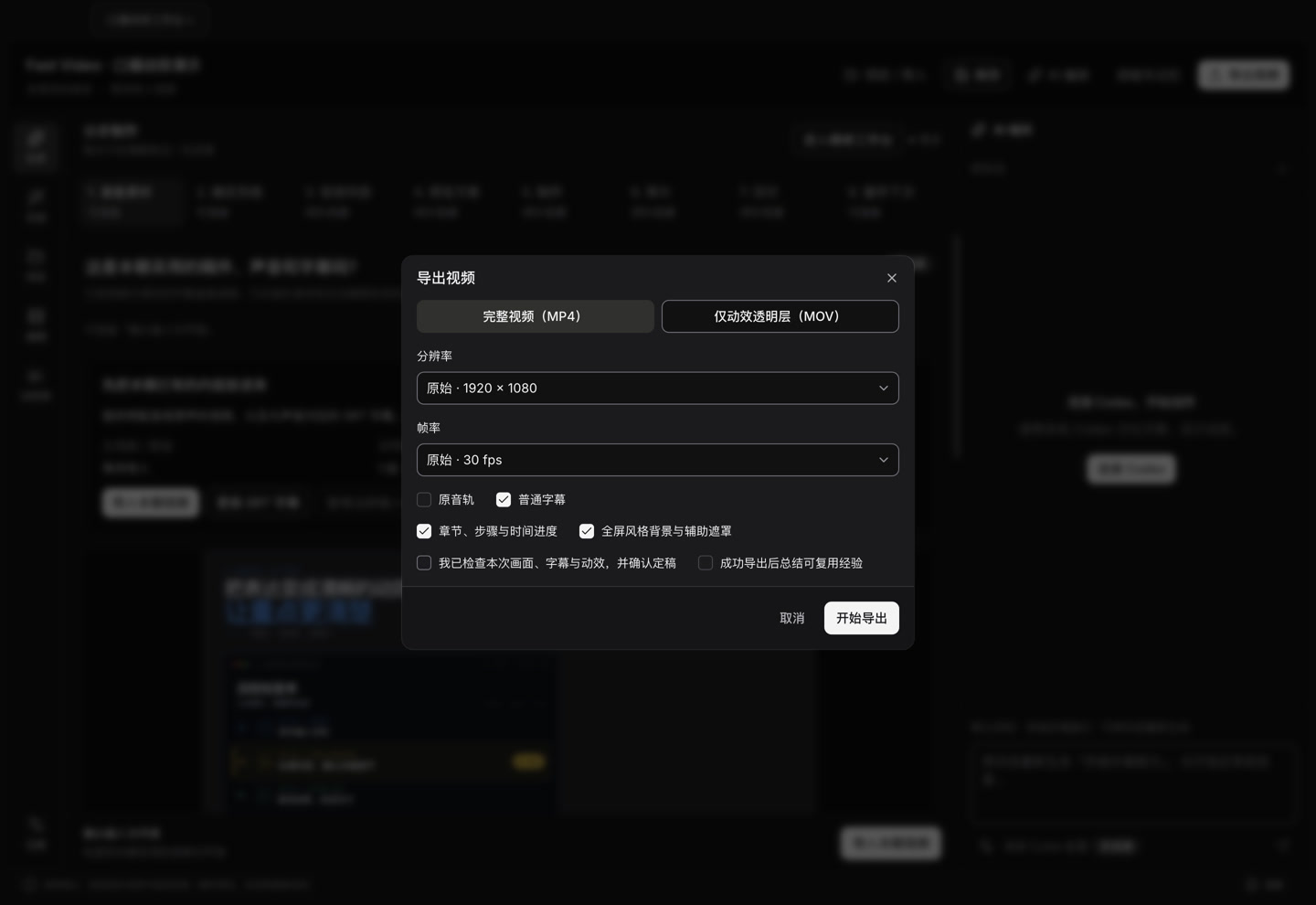Open the 帧率 dropdown showing 30 fps
Image resolution: width=1316 pixels, height=905 pixels.
[658, 460]
